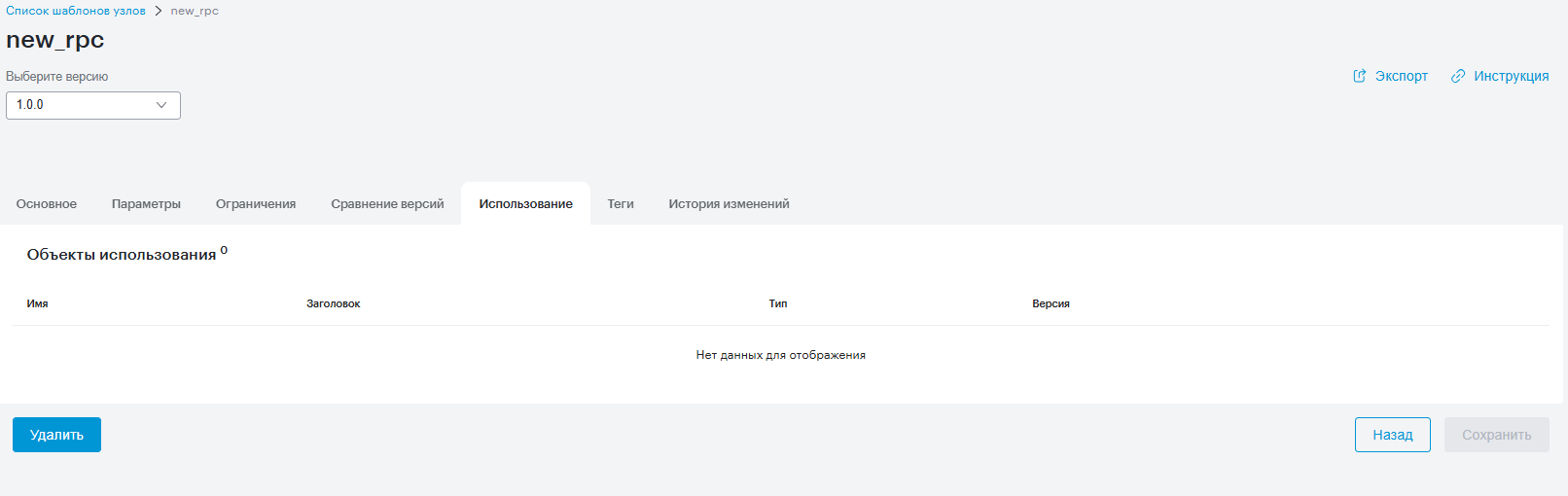This screenshot has height=496, width=1568.
Task: Open the Ограничения tab
Action: 256,204
